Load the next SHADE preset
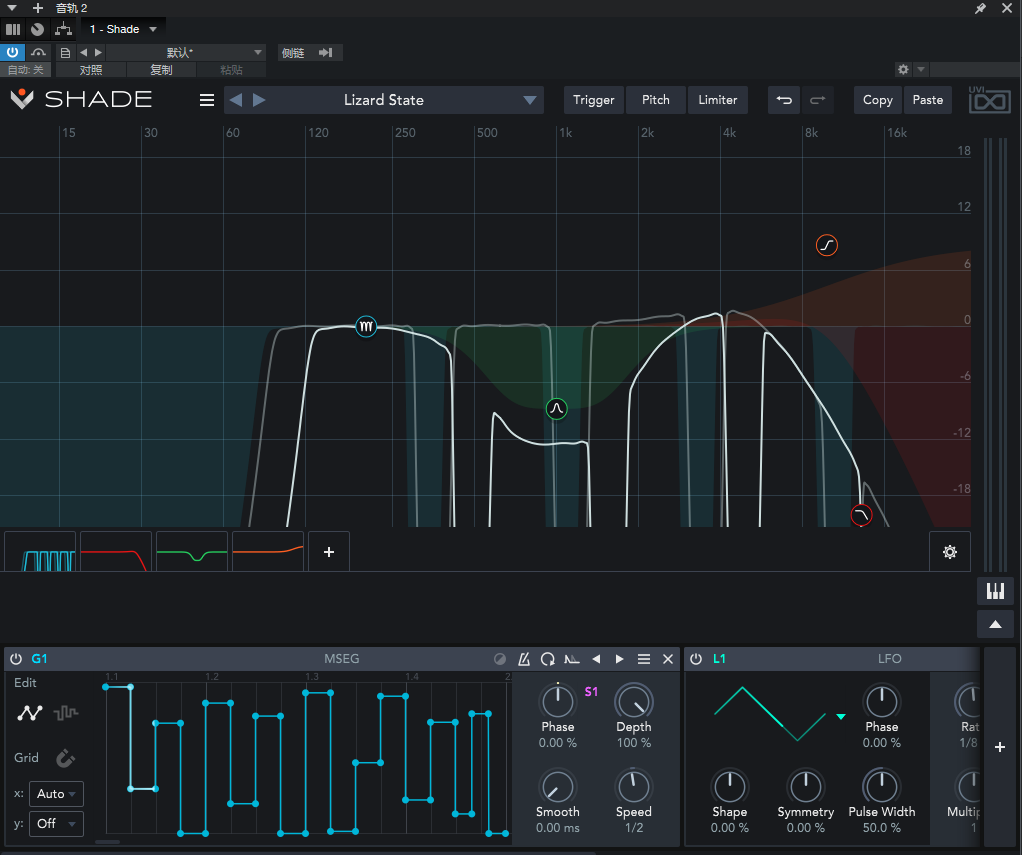This screenshot has width=1022, height=855. pos(259,100)
